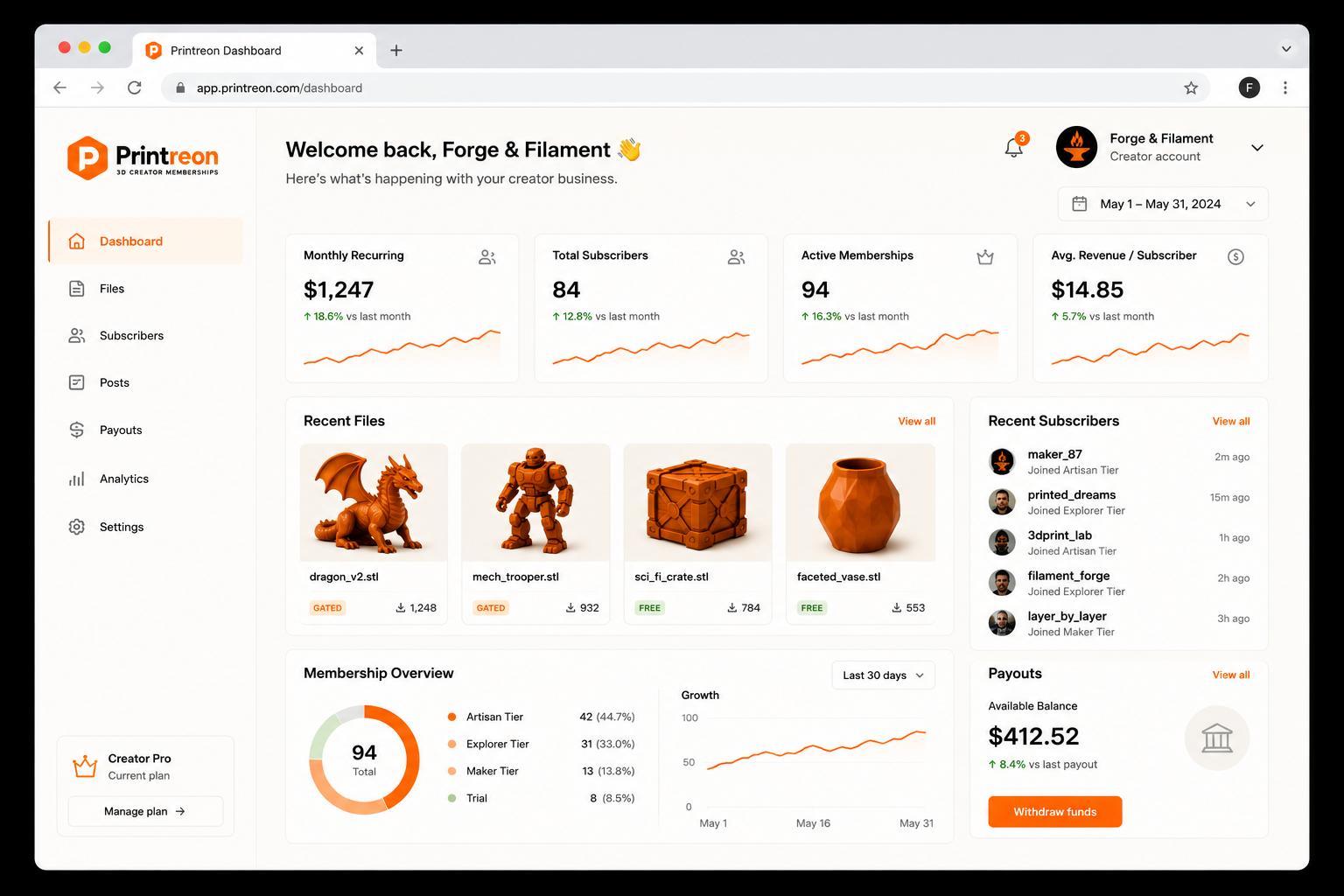The height and width of the screenshot is (896, 1344).
Task: Click FREE badge on sci_fi_crate.stl
Action: (x=650, y=607)
